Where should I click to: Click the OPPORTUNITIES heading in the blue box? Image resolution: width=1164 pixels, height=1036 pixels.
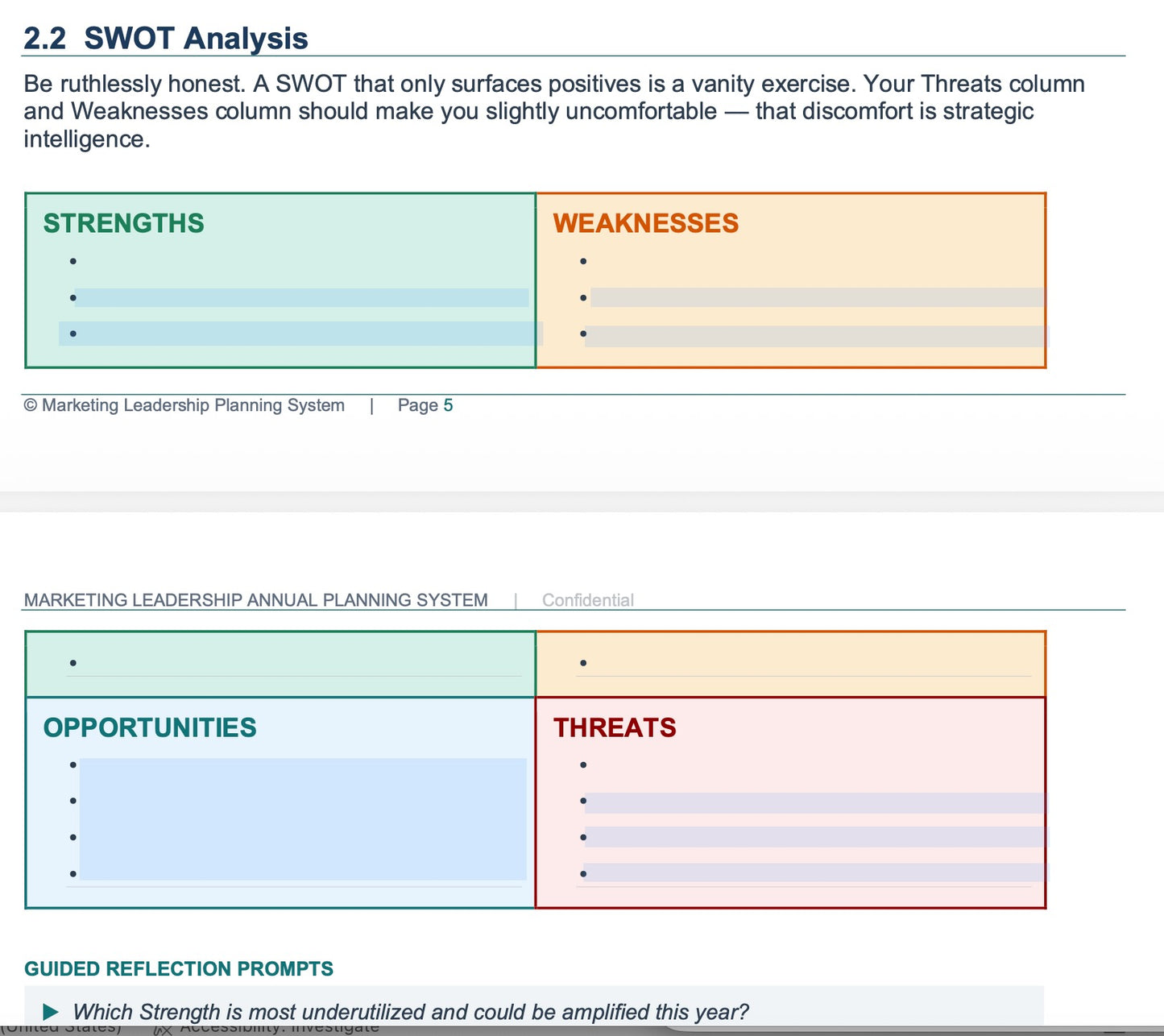tap(150, 727)
